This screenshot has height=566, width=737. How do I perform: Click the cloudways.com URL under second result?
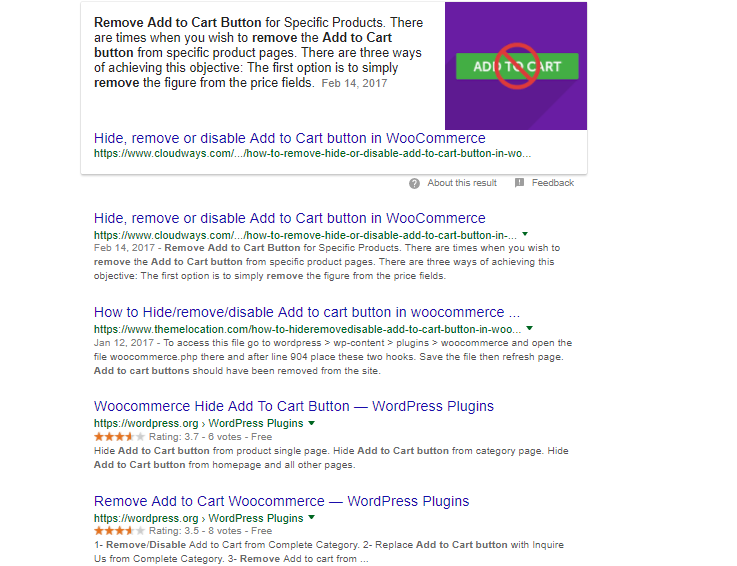305,235
